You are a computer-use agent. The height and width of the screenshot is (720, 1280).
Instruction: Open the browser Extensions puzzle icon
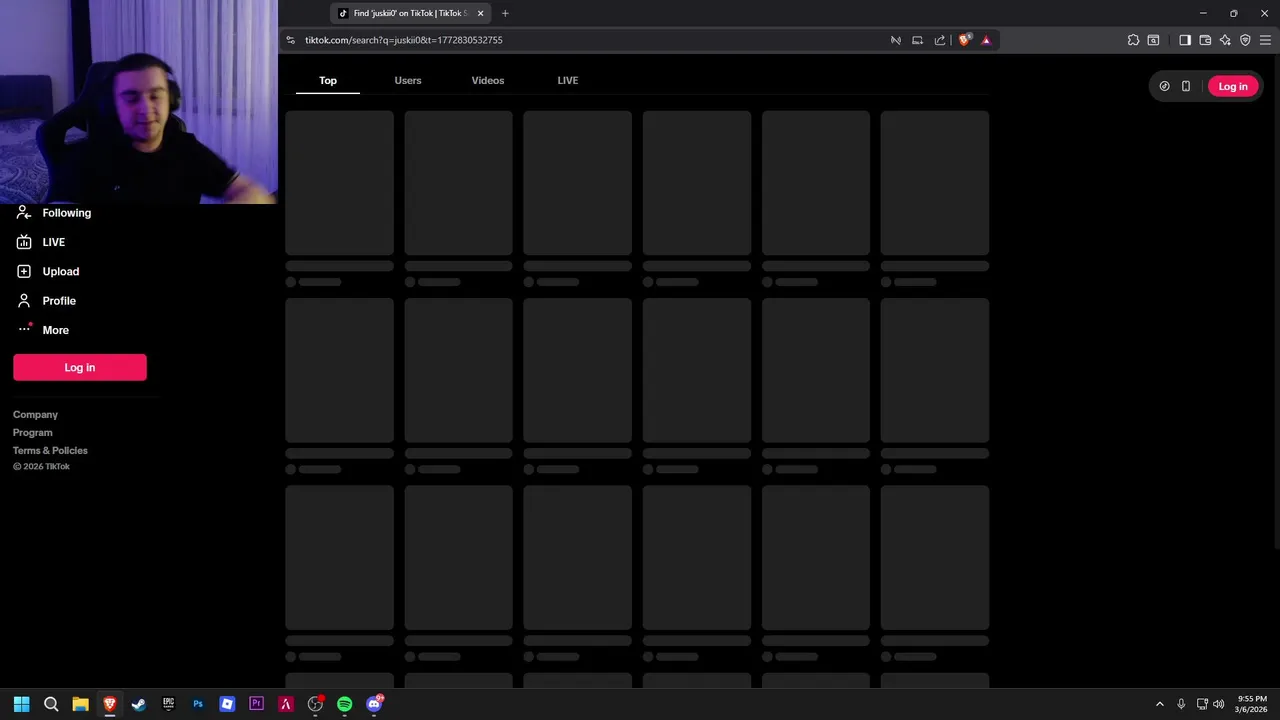tap(1133, 40)
